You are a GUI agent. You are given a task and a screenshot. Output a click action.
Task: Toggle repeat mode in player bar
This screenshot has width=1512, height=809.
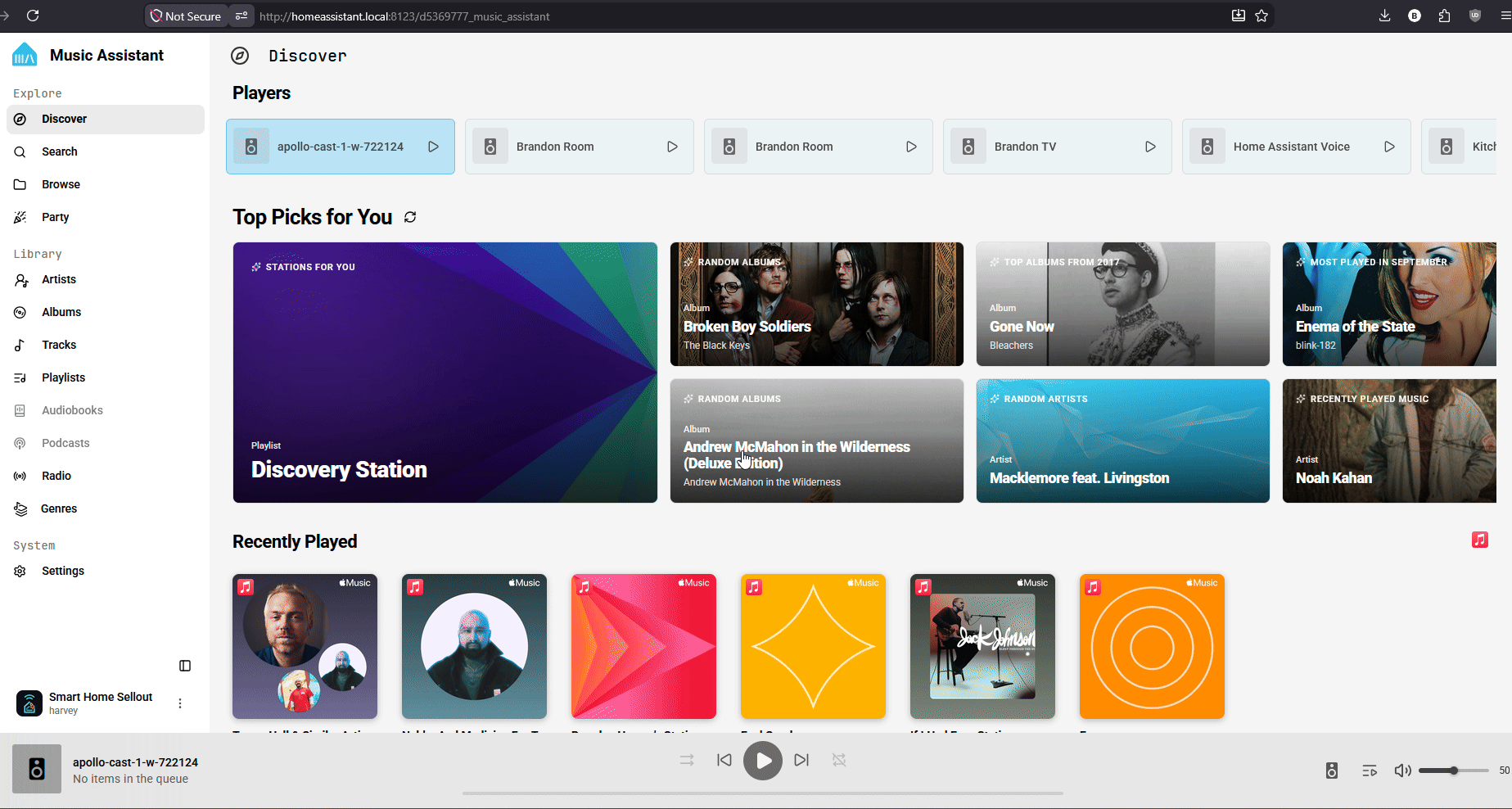[839, 760]
